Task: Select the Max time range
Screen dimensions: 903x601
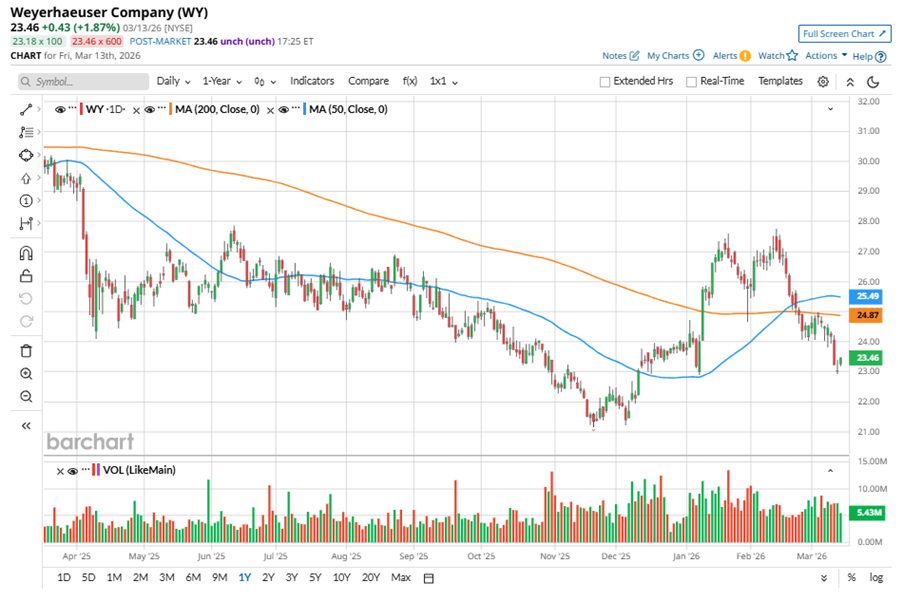Action: click(401, 577)
